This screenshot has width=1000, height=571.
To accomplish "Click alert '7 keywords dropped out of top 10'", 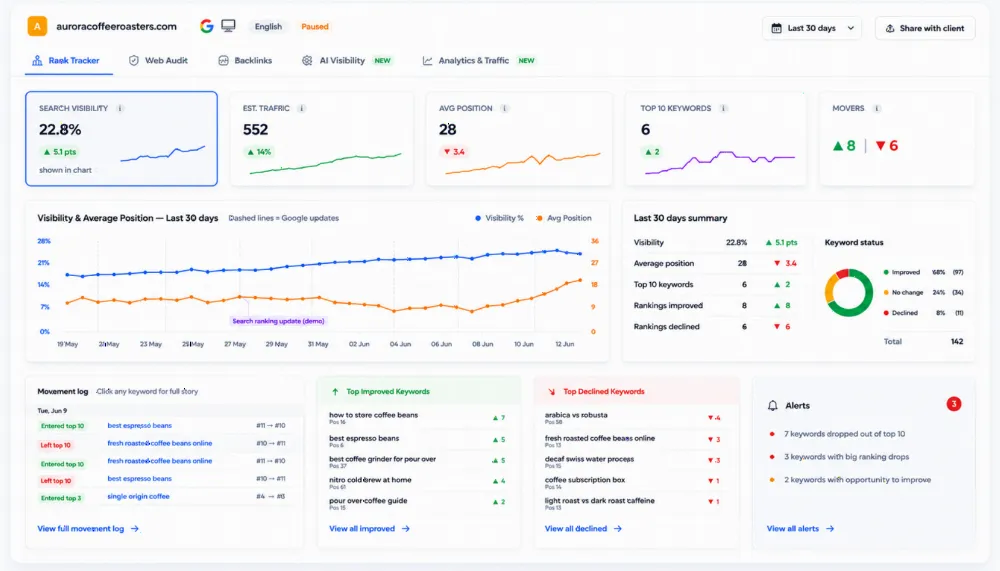I will [844, 434].
